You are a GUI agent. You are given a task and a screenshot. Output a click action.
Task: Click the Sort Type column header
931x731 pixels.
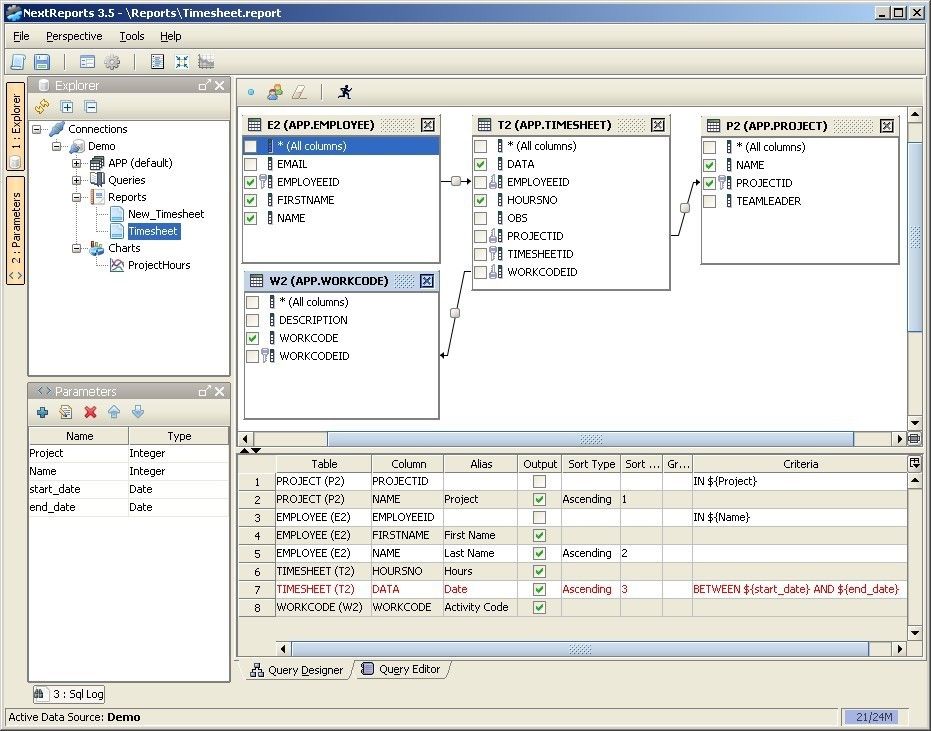point(591,464)
